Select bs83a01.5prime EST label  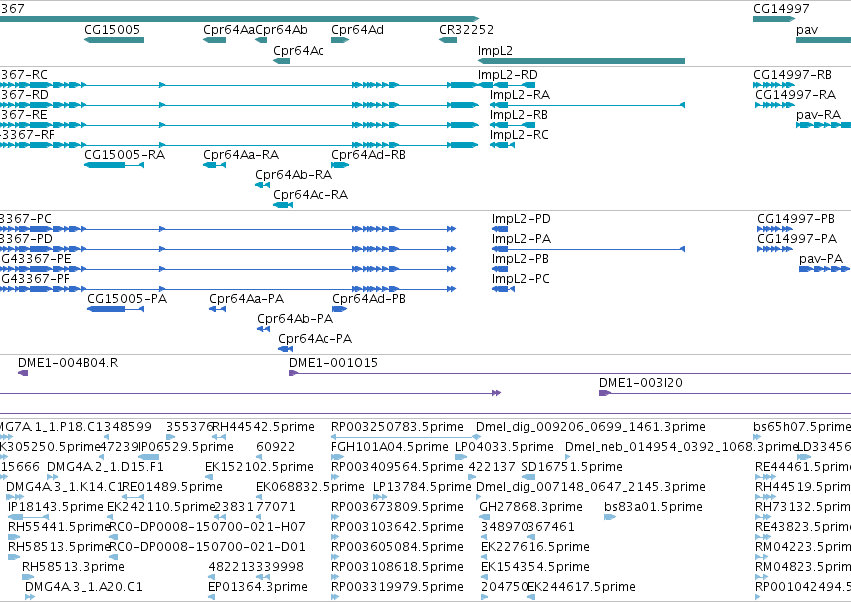coord(653,507)
